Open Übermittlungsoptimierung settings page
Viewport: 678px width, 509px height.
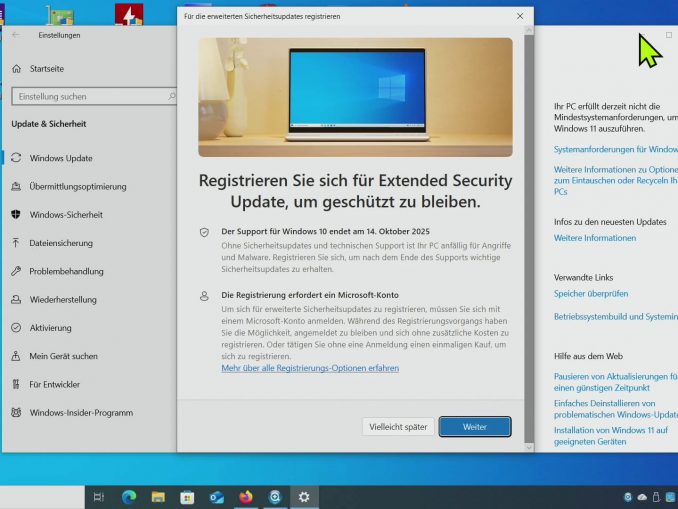click(77, 187)
